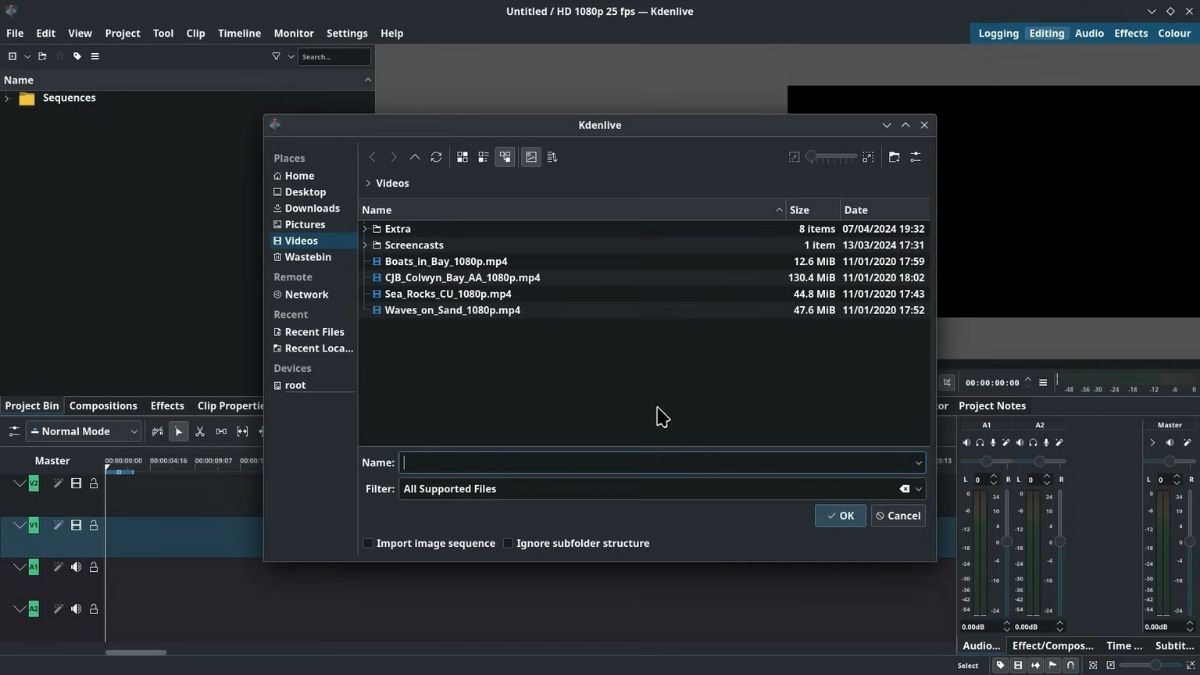Open the Filter dropdown
Viewport: 1200px width, 675px height.
click(918, 489)
